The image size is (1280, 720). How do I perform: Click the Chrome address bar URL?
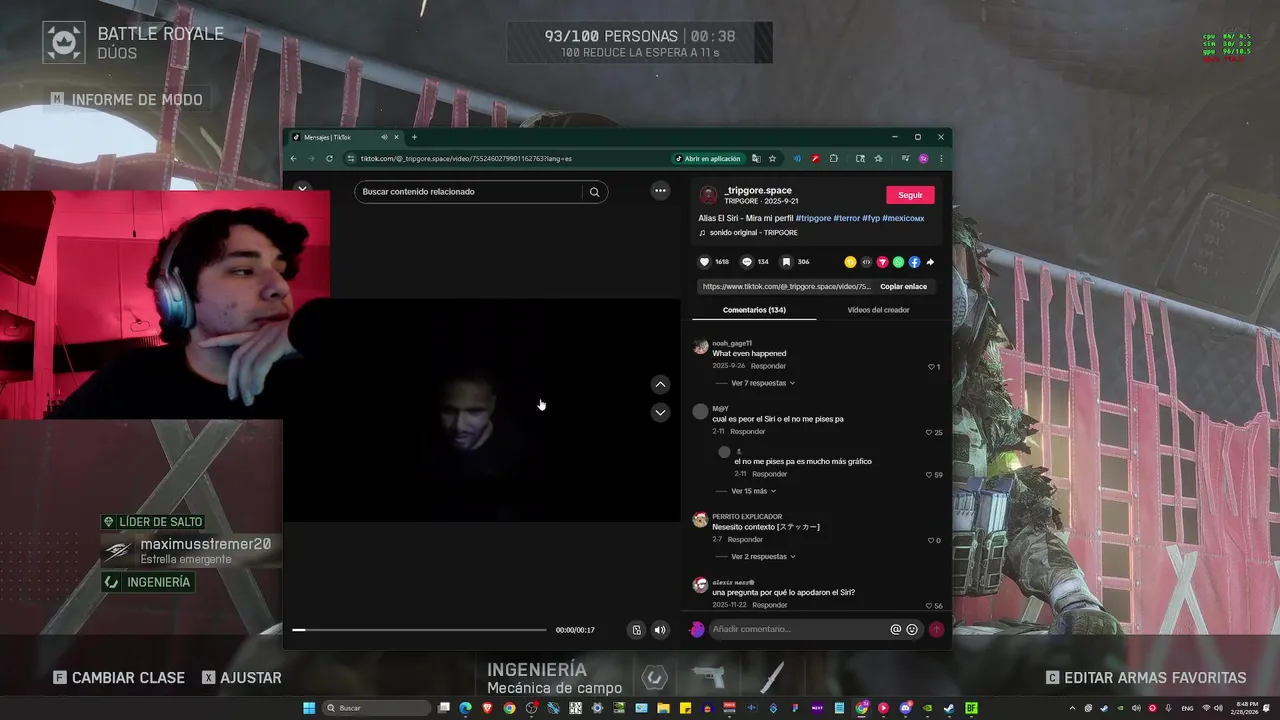466,158
